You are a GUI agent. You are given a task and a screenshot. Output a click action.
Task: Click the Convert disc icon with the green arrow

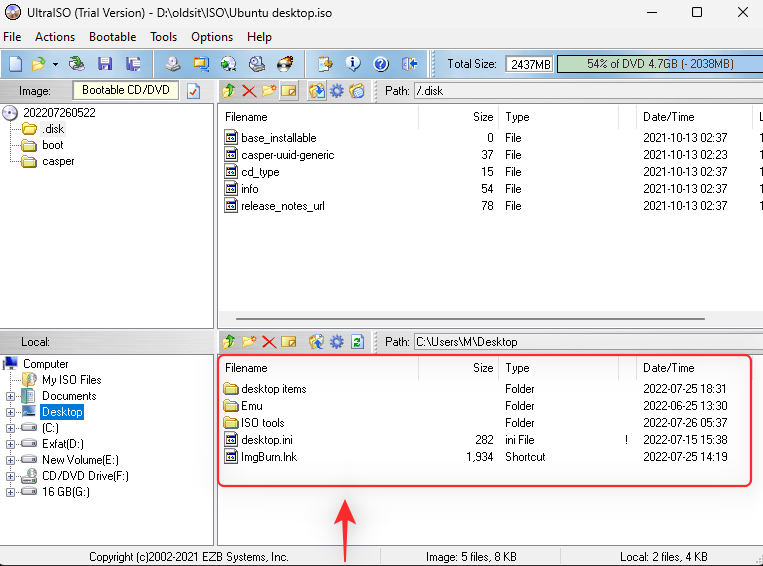(x=228, y=64)
